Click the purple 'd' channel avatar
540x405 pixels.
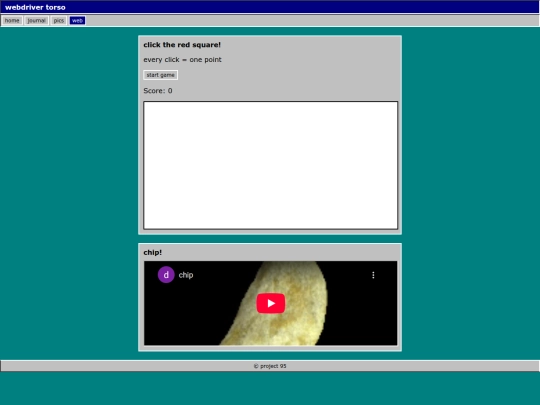(166, 275)
